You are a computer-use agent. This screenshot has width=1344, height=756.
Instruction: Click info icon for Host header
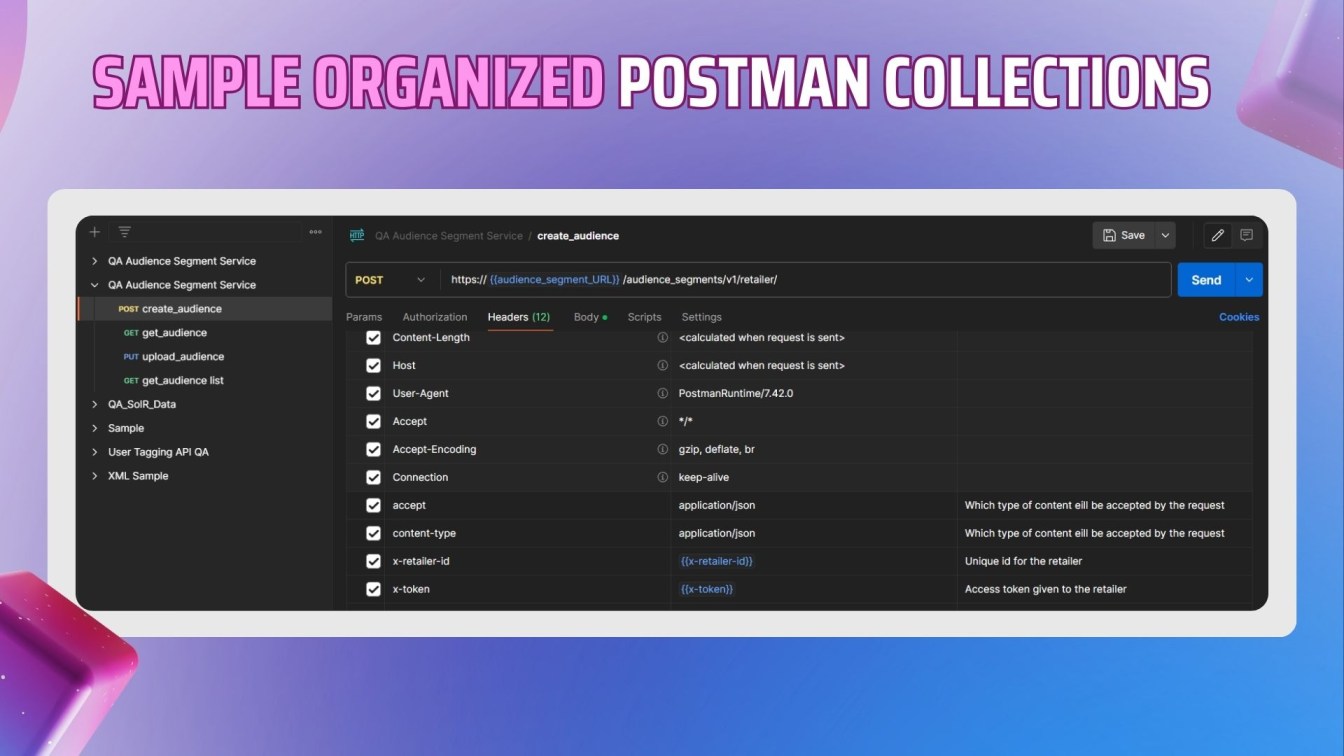(662, 366)
